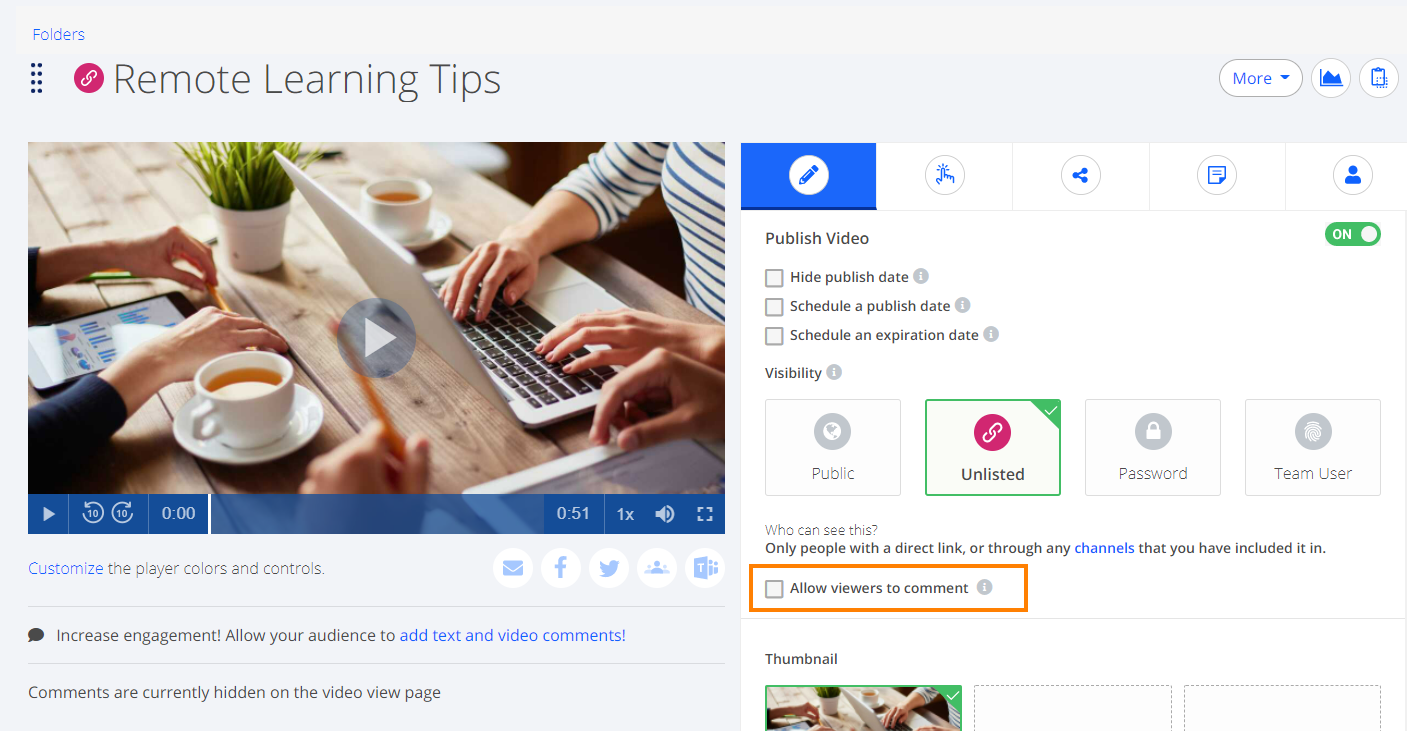1407x731 pixels.
Task: Open the More dropdown menu
Action: pyautogui.click(x=1260, y=78)
